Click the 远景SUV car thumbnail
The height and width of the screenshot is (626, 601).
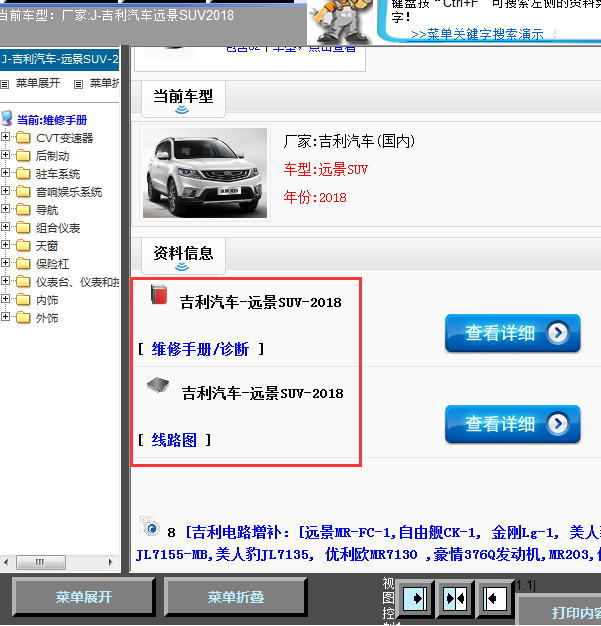pyautogui.click(x=205, y=173)
